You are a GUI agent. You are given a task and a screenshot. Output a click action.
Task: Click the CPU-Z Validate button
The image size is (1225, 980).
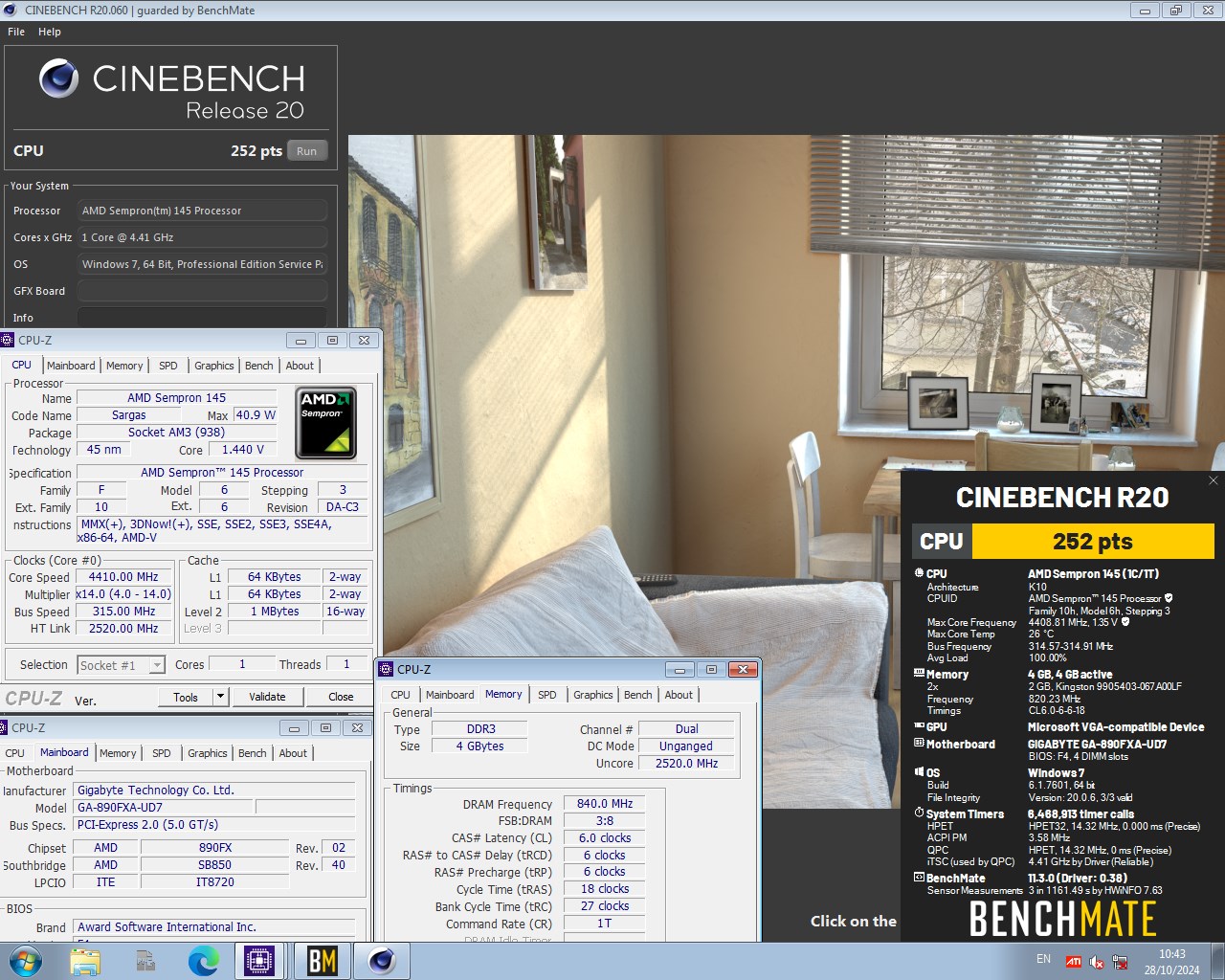tap(267, 697)
